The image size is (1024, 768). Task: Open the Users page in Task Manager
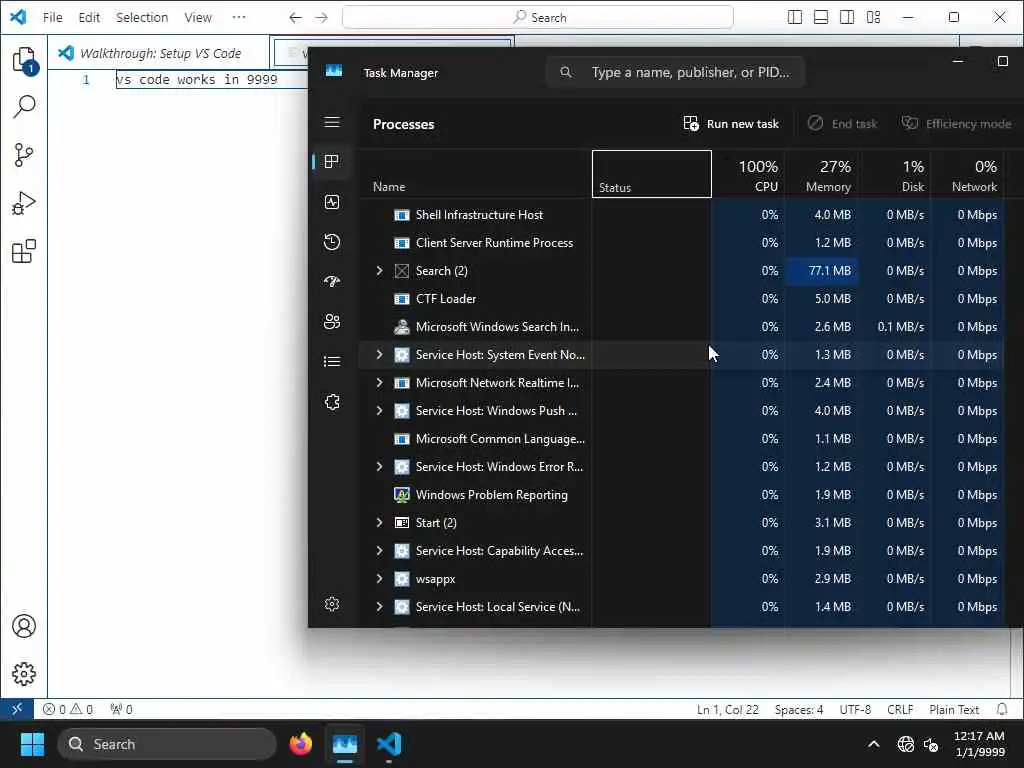click(x=332, y=321)
